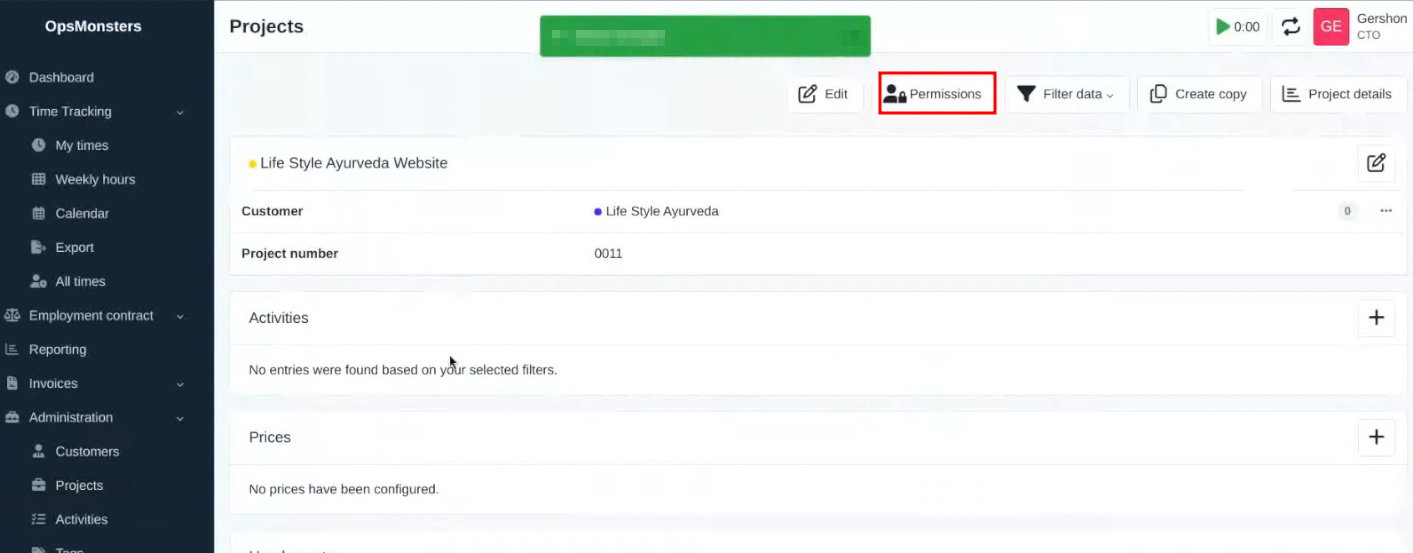
Task: Open Permissions for the project
Action: coord(936,94)
